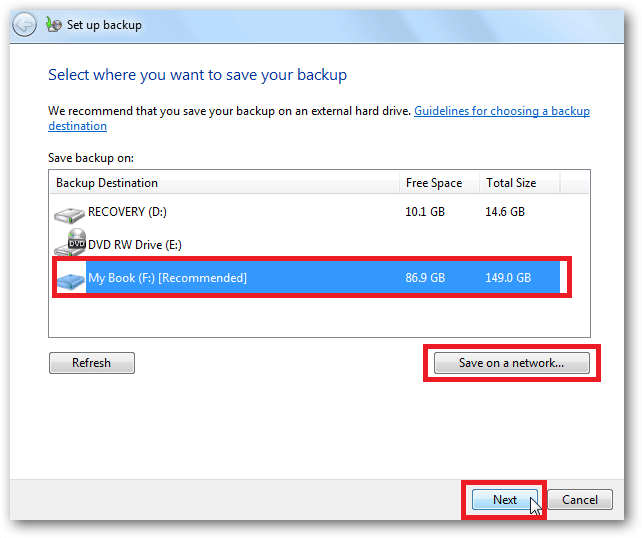The height and width of the screenshot is (538, 642).
Task: Click the 14.6 GB total size value
Action: click(505, 212)
